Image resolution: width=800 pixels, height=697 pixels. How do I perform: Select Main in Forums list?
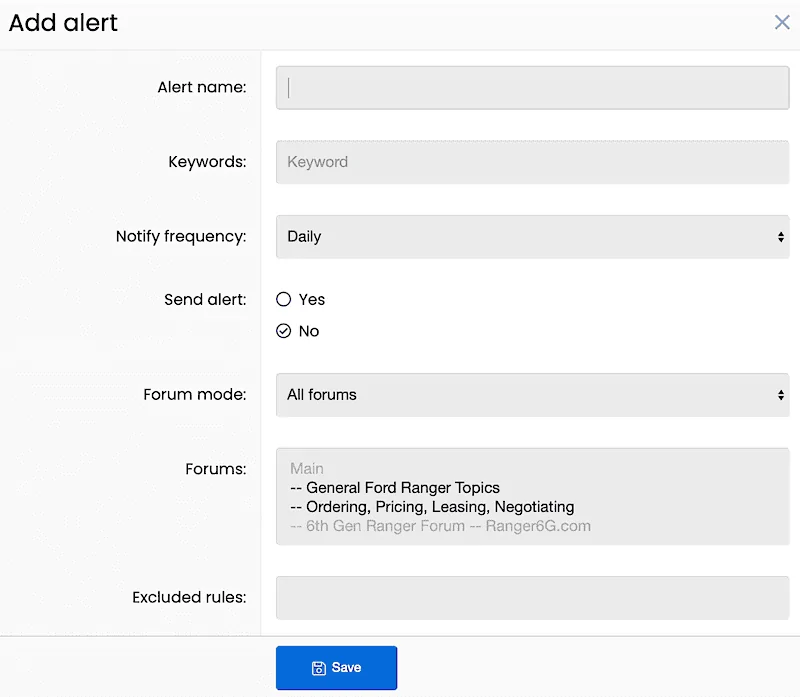point(307,468)
